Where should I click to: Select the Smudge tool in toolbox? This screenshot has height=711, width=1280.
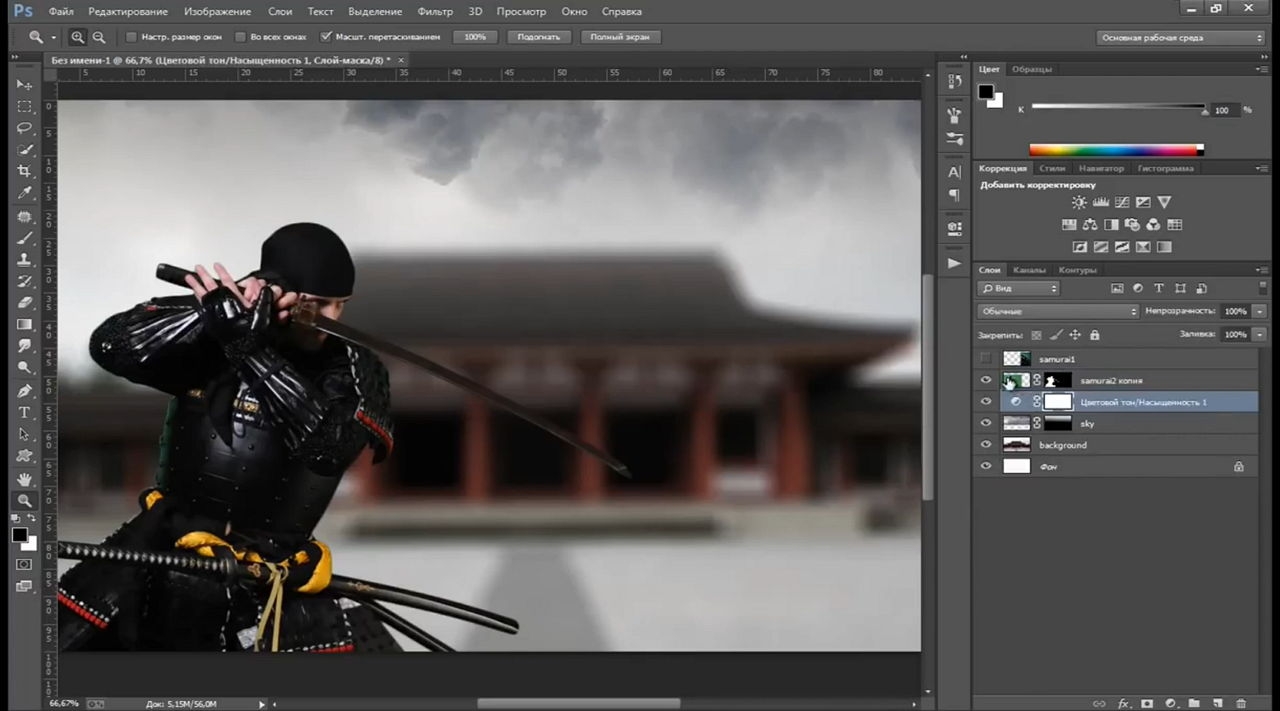point(24,346)
